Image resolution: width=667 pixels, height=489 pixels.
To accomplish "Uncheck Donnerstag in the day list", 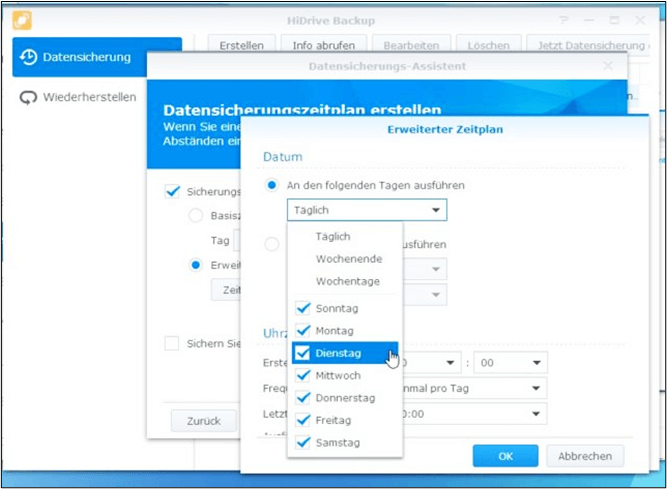I will [303, 398].
